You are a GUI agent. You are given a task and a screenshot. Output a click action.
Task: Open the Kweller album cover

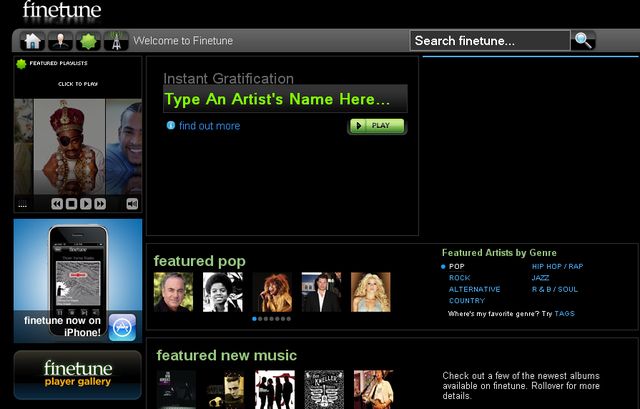coord(324,389)
